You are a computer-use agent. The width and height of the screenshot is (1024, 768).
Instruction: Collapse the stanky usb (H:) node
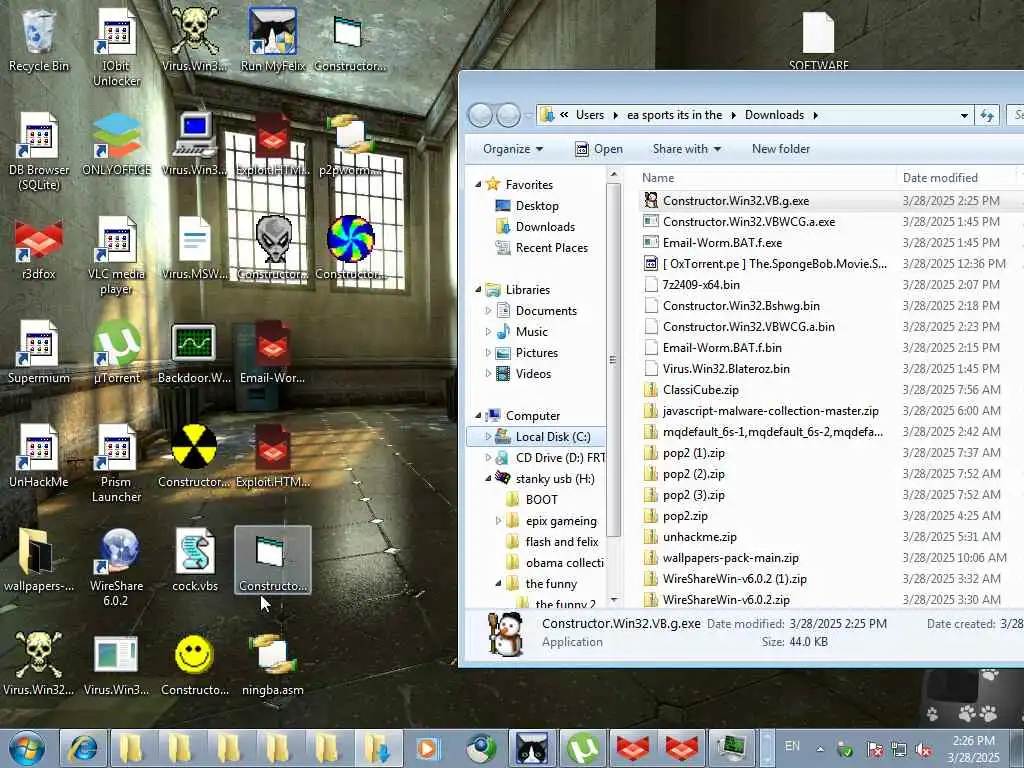click(x=488, y=479)
